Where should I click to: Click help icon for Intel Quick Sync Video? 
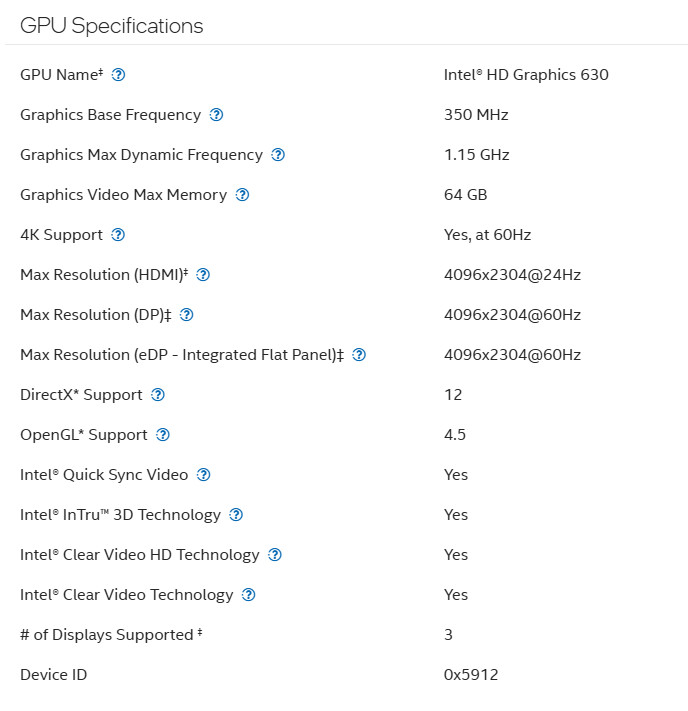tap(204, 475)
